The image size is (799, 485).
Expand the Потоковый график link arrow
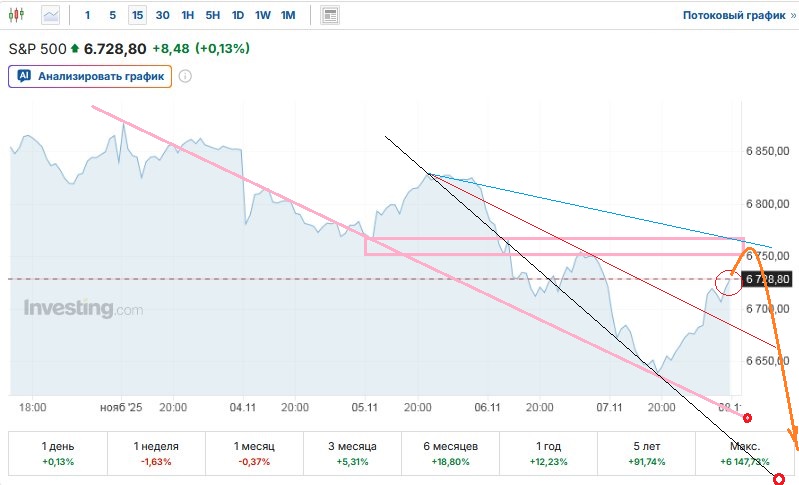[792, 15]
